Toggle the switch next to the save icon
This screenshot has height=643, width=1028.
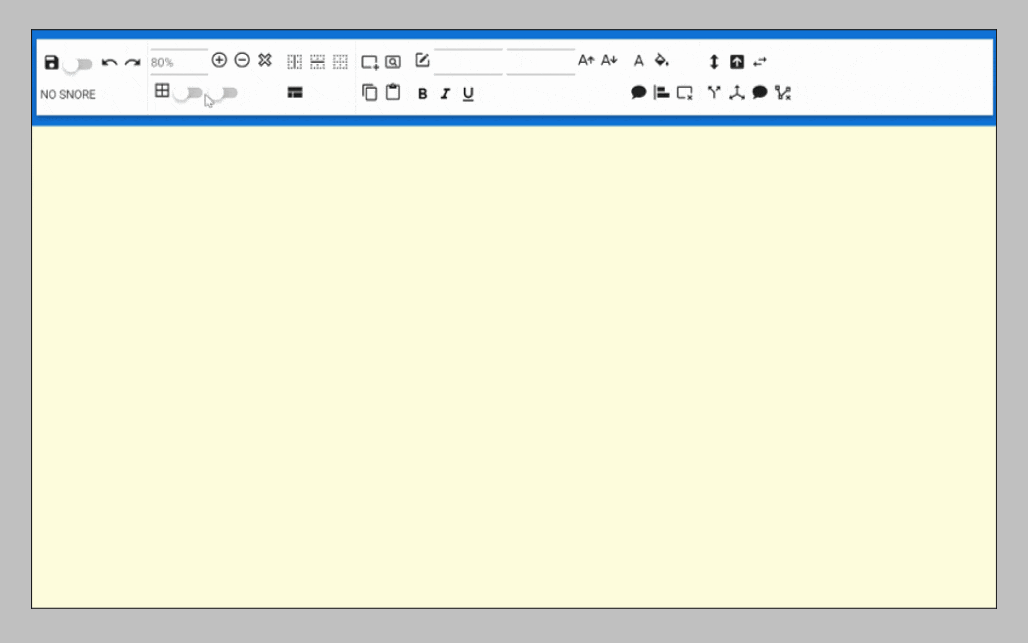(x=77, y=65)
